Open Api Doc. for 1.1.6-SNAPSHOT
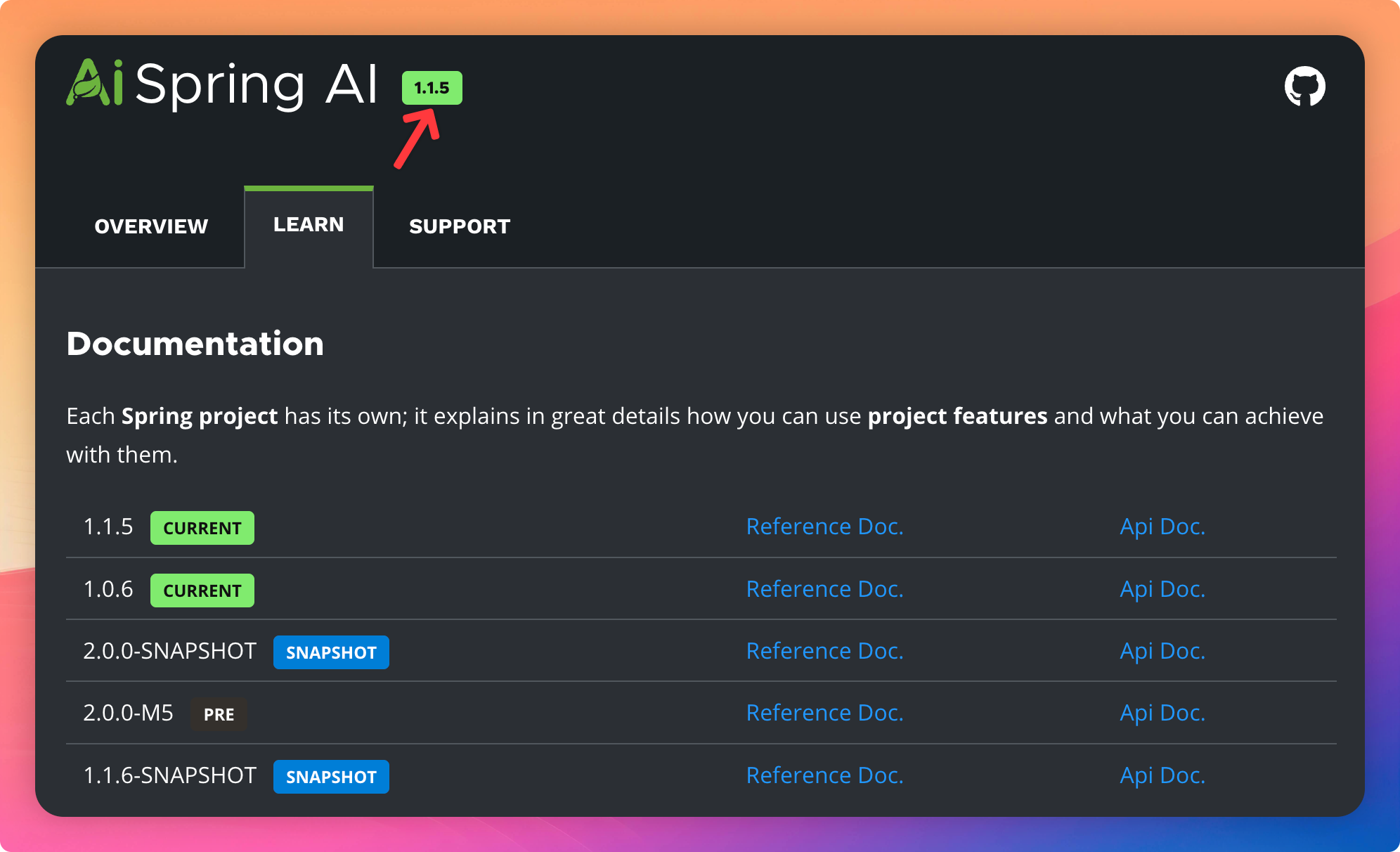The width and height of the screenshot is (1400, 852). [1162, 775]
